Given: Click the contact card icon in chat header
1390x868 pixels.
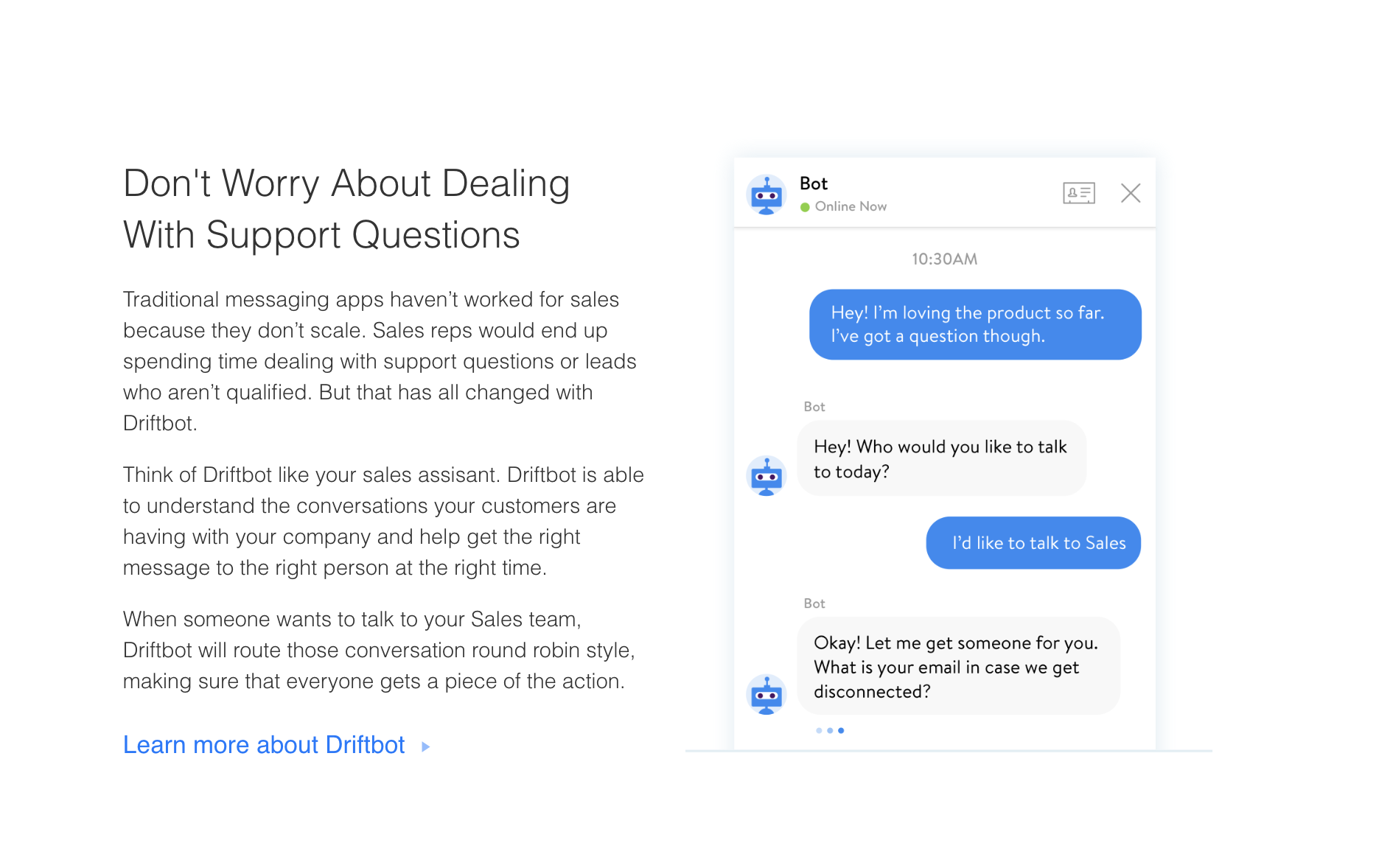Looking at the screenshot, I should click(x=1078, y=193).
